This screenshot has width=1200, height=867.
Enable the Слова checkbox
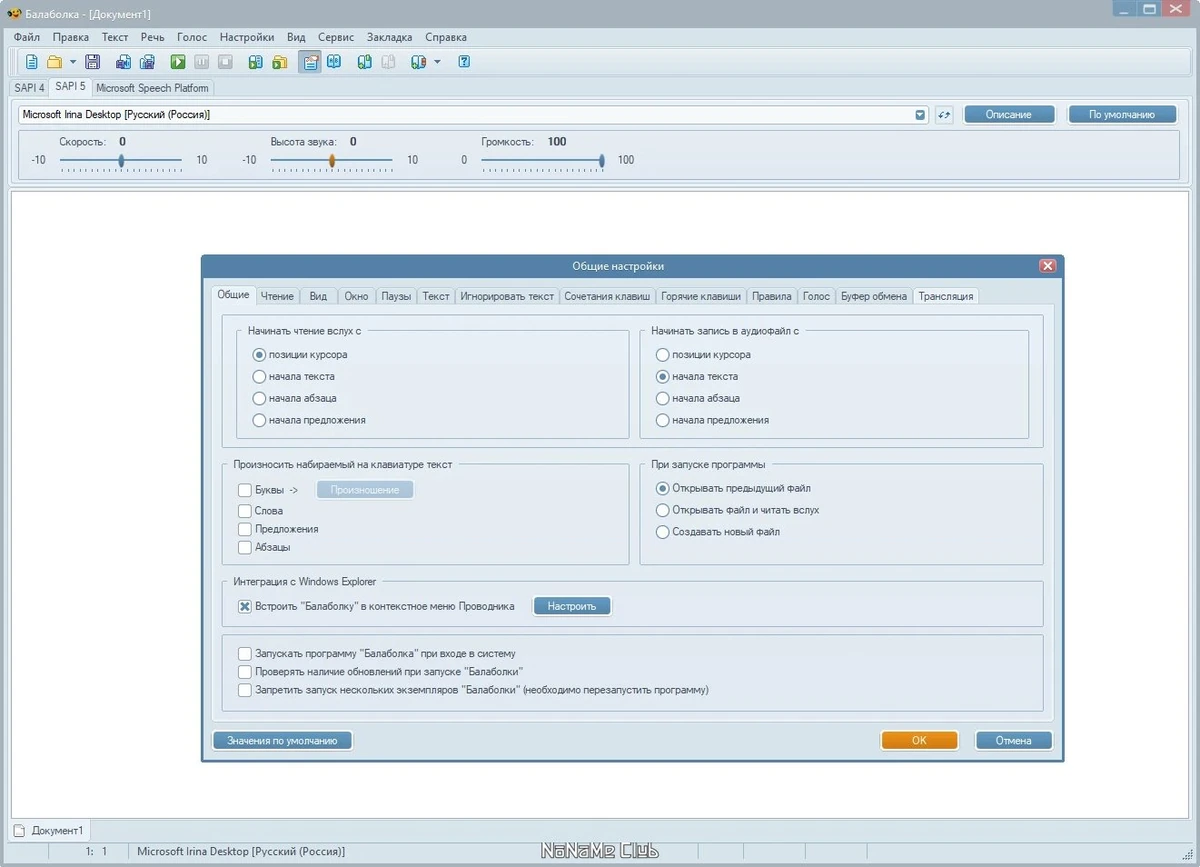pyautogui.click(x=245, y=511)
